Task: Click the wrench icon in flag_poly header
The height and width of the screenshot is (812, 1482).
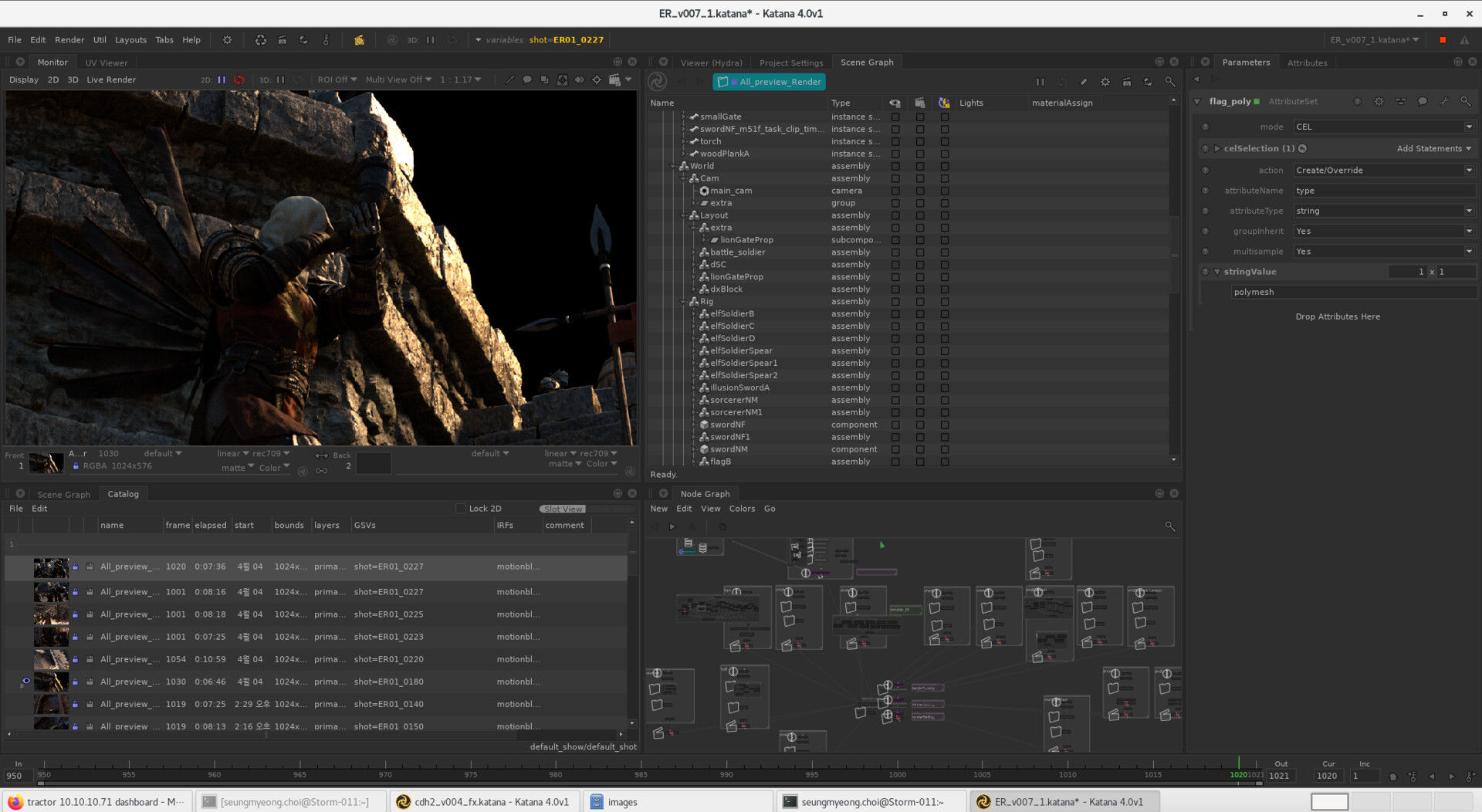Action: [x=1443, y=102]
